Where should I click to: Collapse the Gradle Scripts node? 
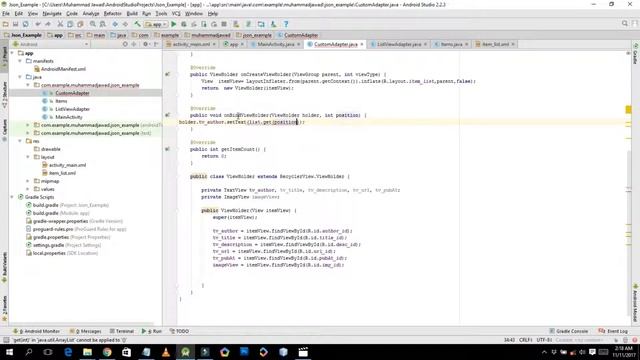point(12,197)
